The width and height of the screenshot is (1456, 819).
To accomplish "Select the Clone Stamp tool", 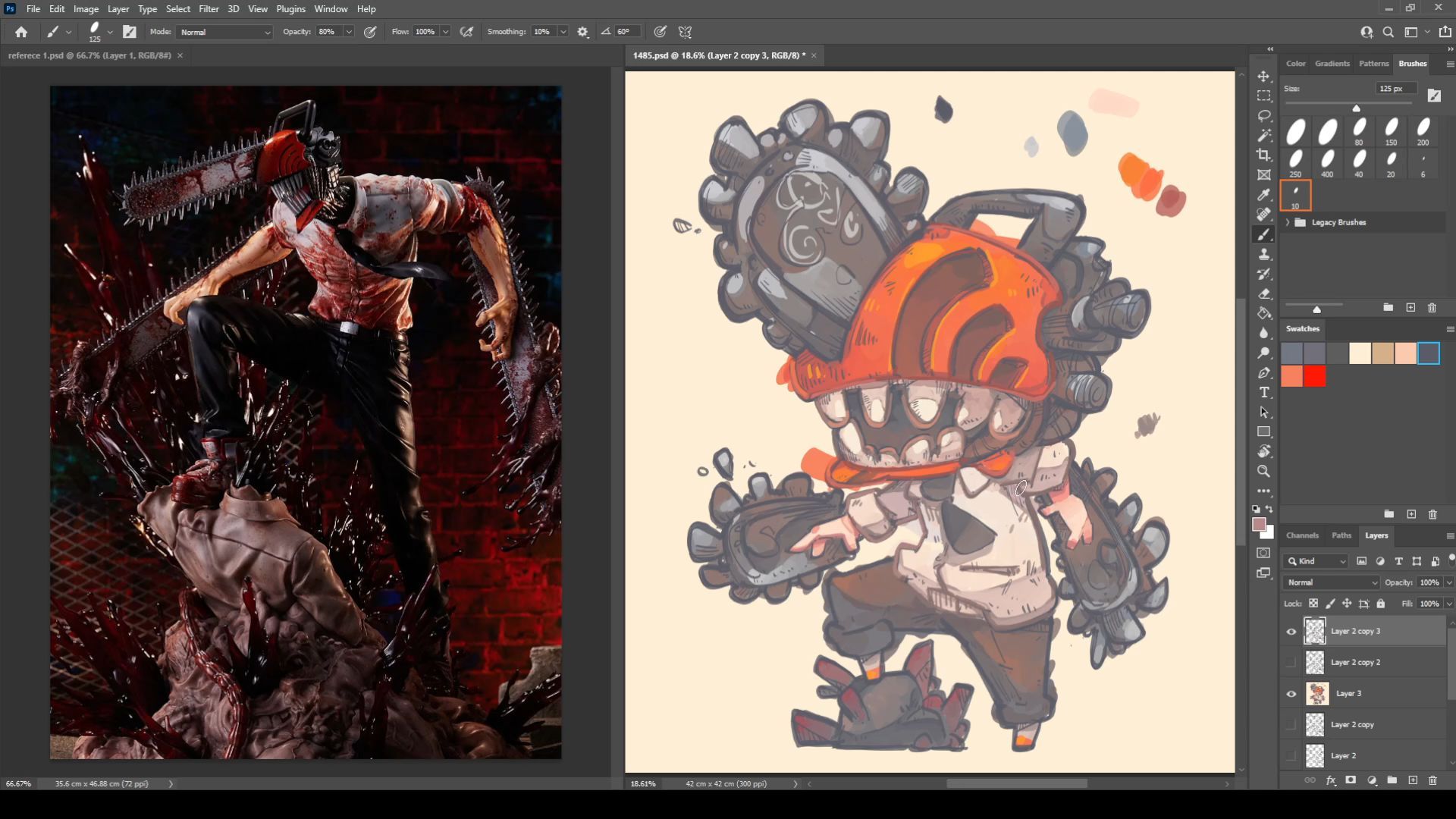I will [1263, 255].
